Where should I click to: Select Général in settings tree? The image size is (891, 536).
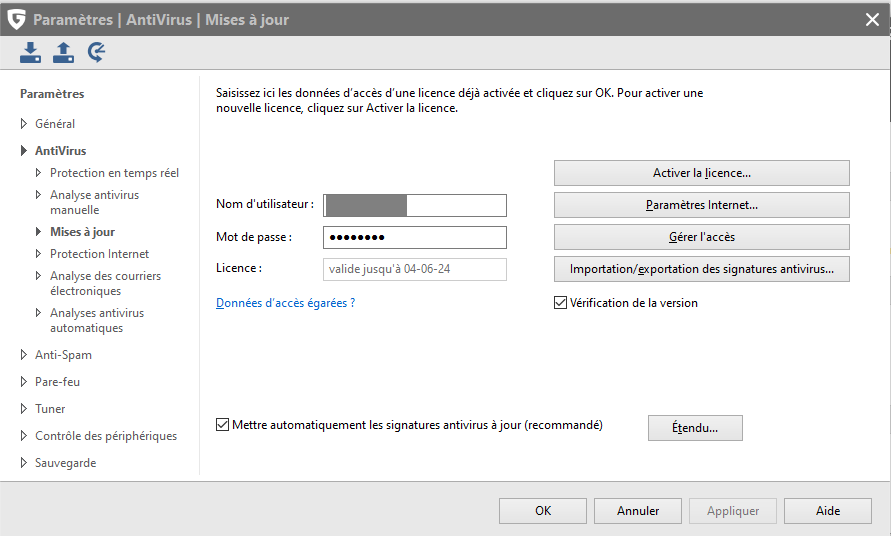(55, 124)
